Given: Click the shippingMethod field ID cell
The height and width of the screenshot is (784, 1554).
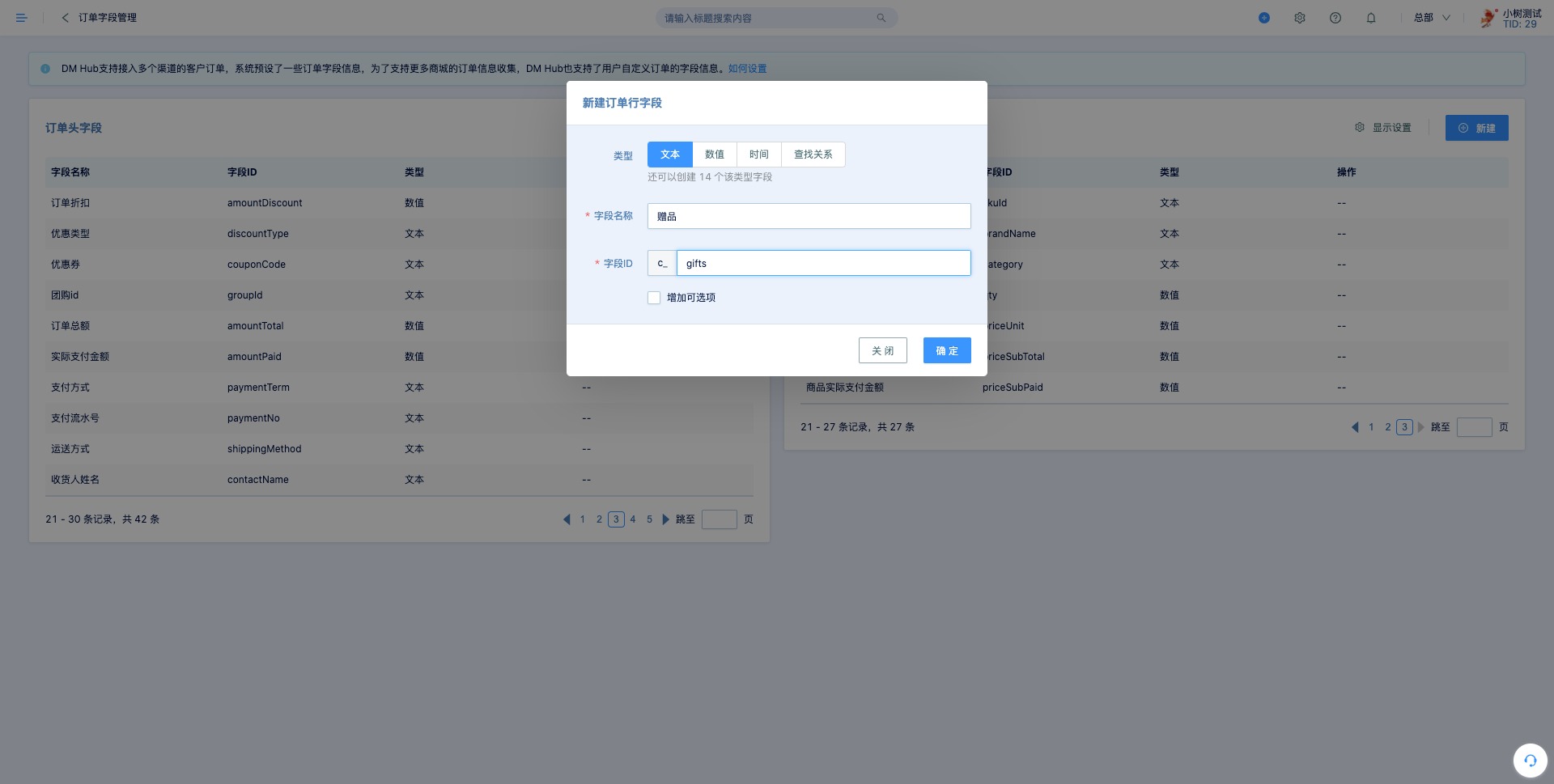Looking at the screenshot, I should [265, 449].
